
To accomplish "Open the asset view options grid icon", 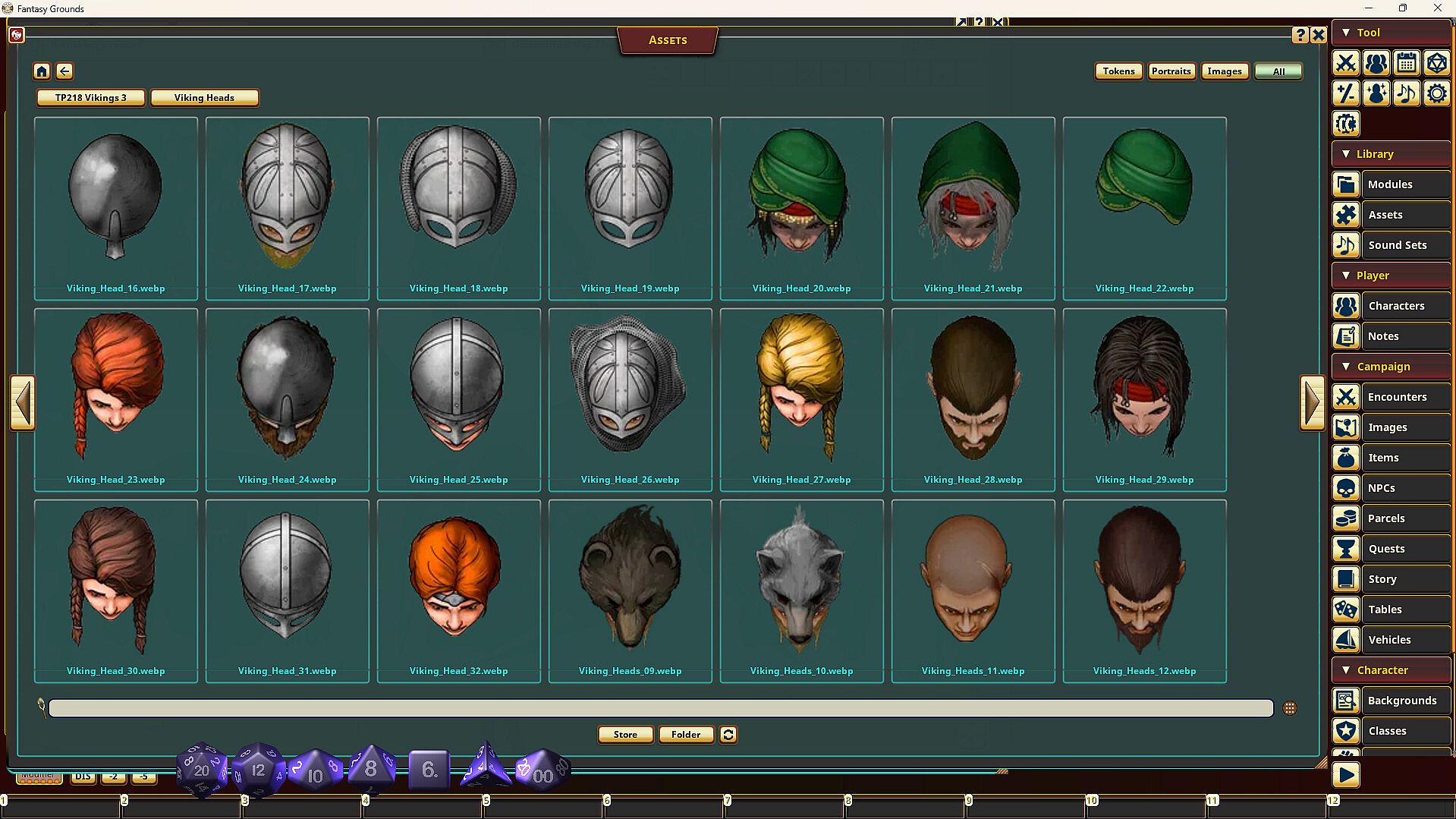I will 1290,708.
